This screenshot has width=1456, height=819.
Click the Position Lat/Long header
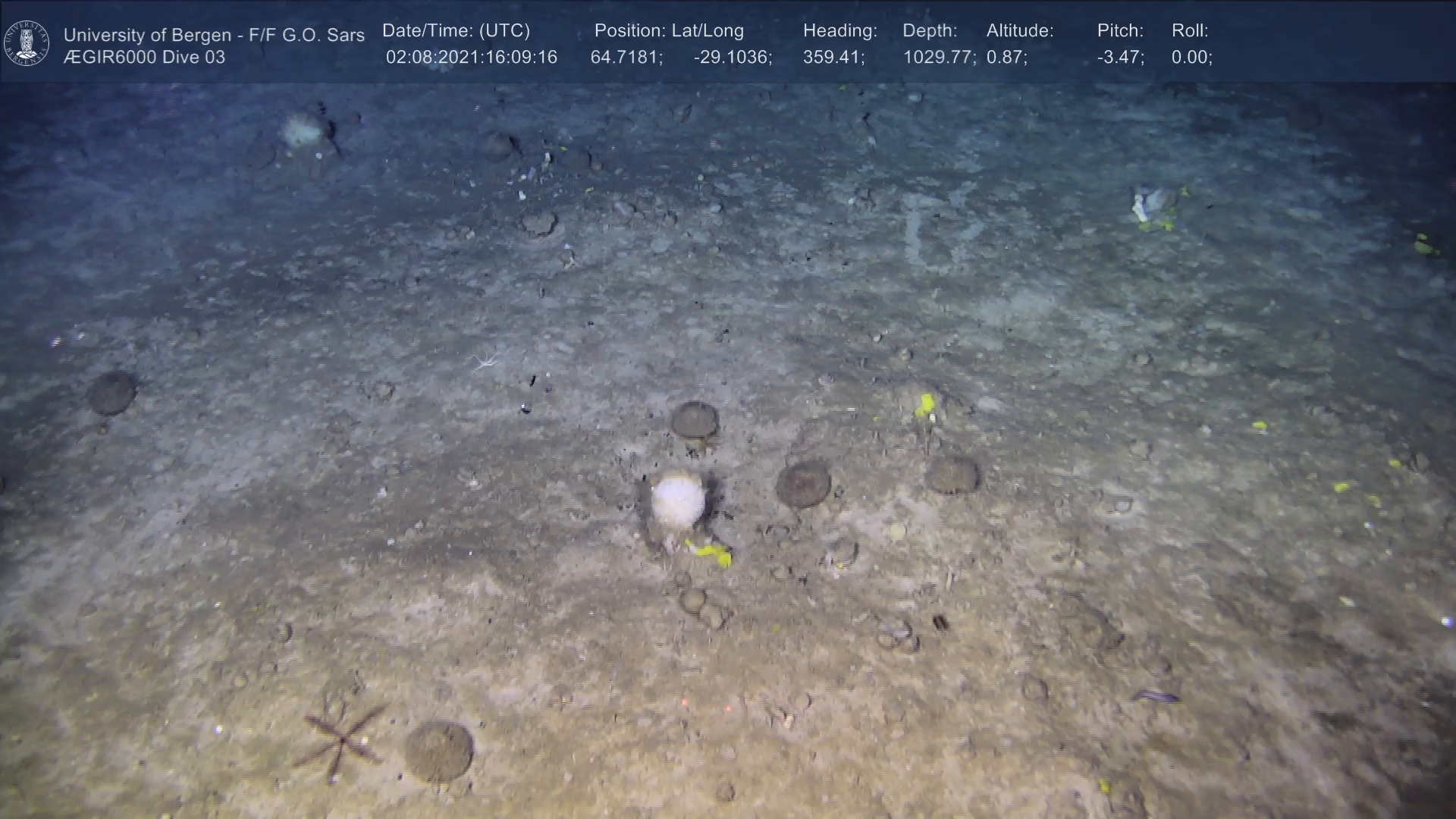[668, 31]
